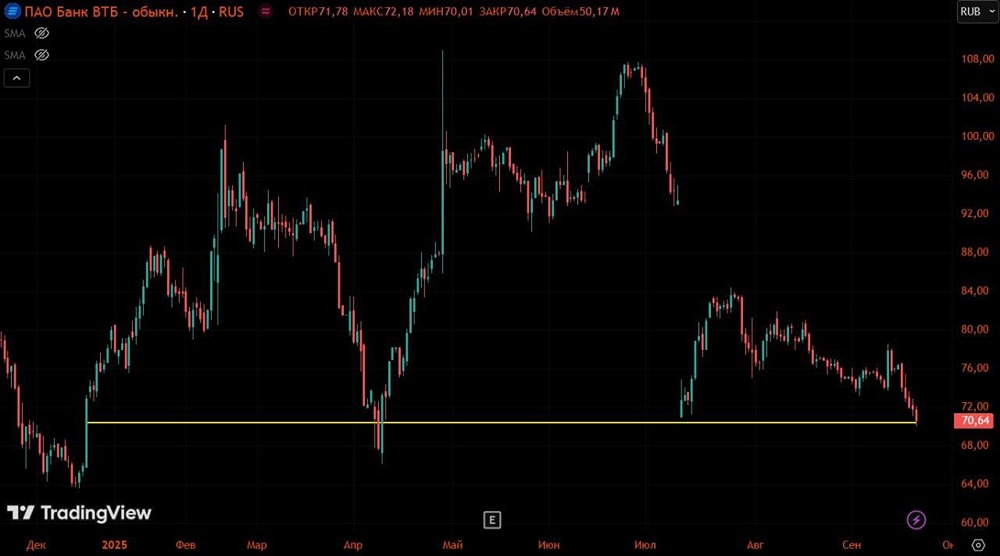Select the yellow horizontal support line
This screenshot has height=556, width=1000.
[x=501, y=422]
